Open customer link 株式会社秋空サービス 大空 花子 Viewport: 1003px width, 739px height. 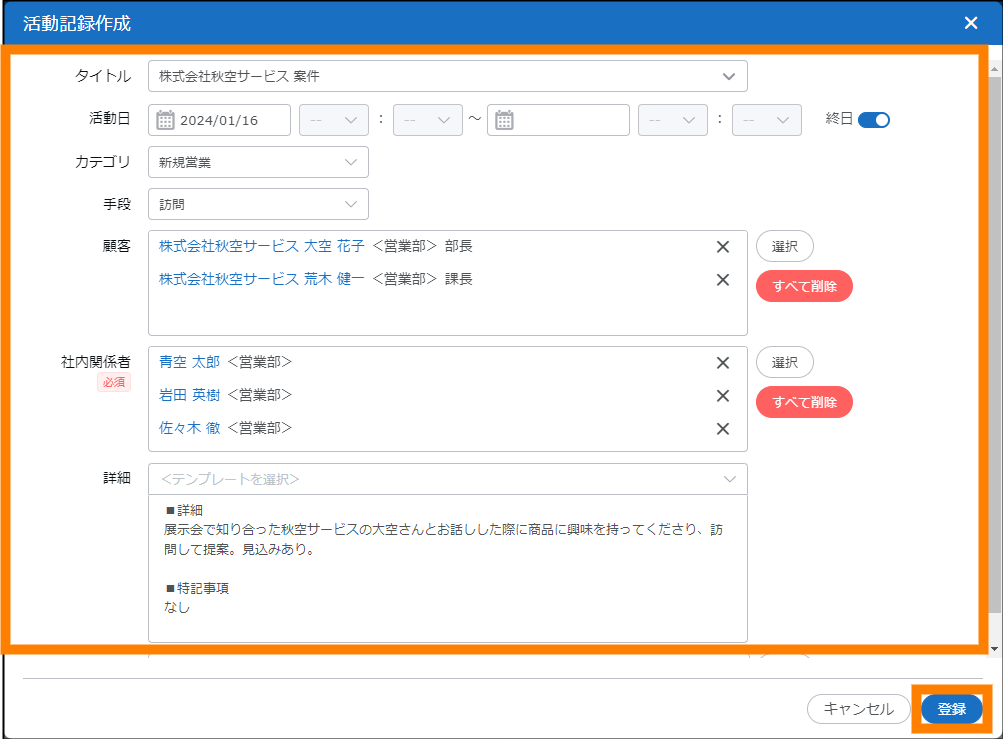261,247
